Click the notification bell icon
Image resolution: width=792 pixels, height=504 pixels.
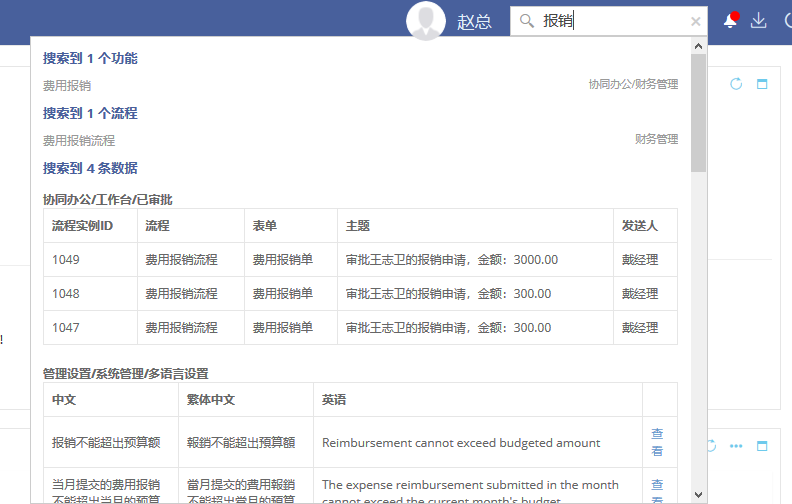click(x=730, y=21)
